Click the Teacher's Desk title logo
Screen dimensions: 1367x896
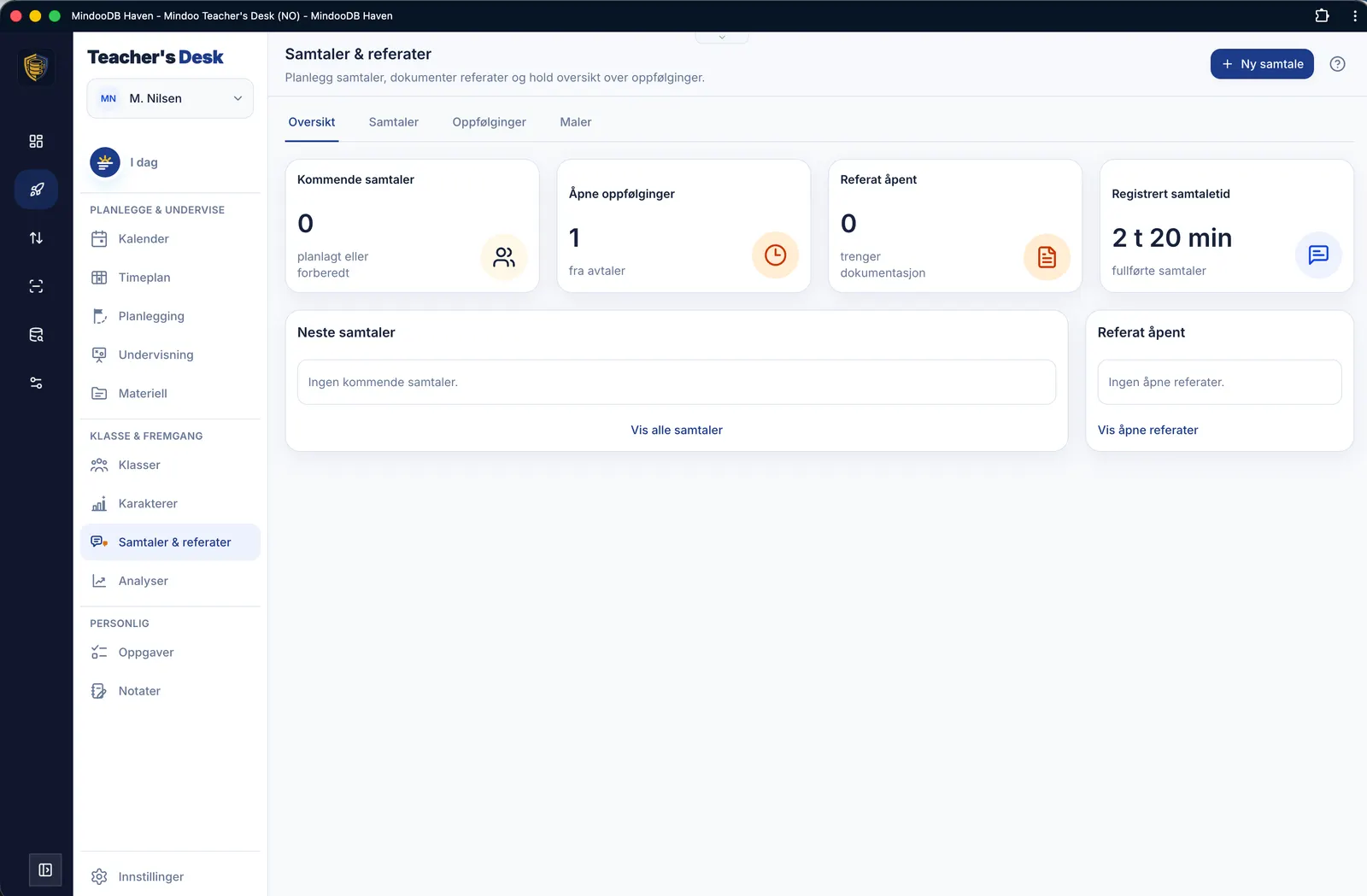pos(155,57)
